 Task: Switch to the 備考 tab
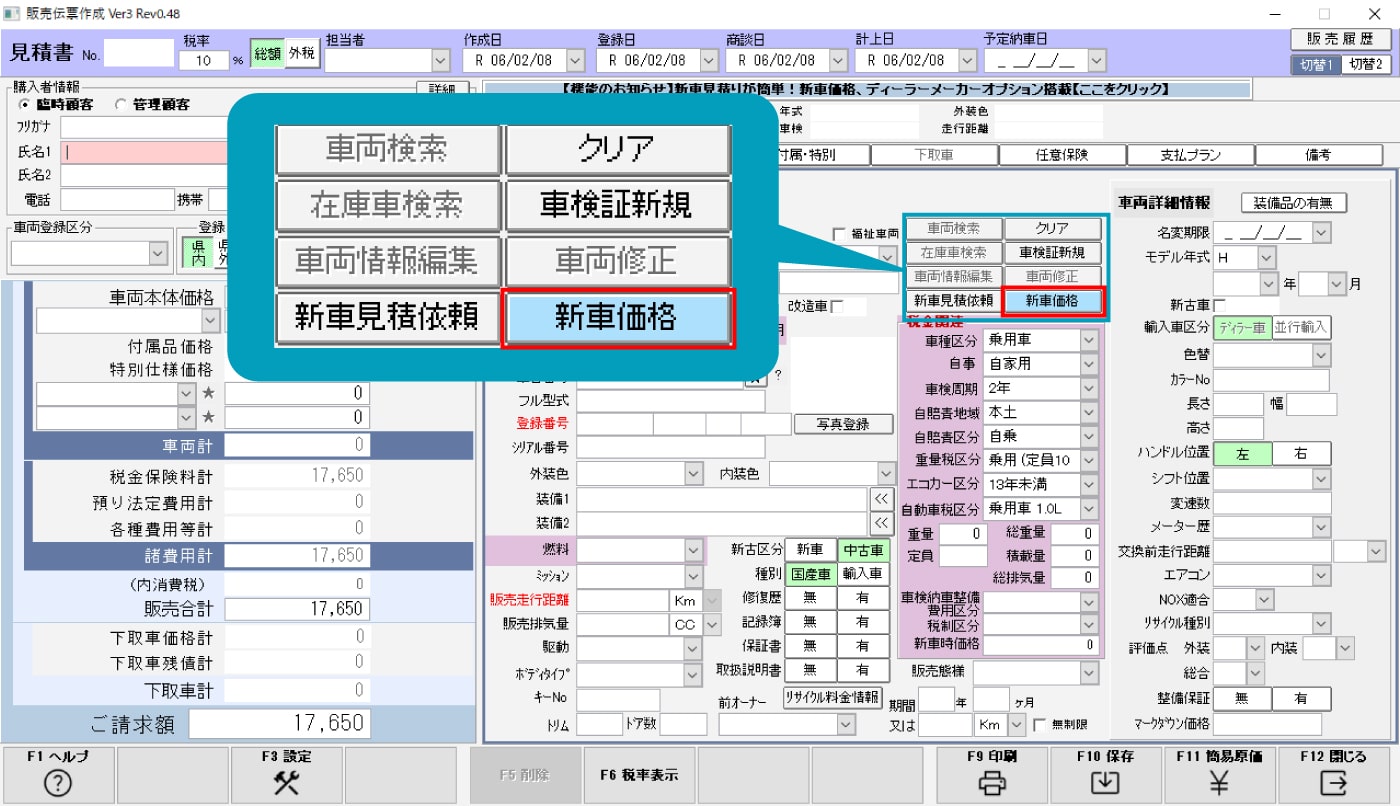coord(1318,155)
